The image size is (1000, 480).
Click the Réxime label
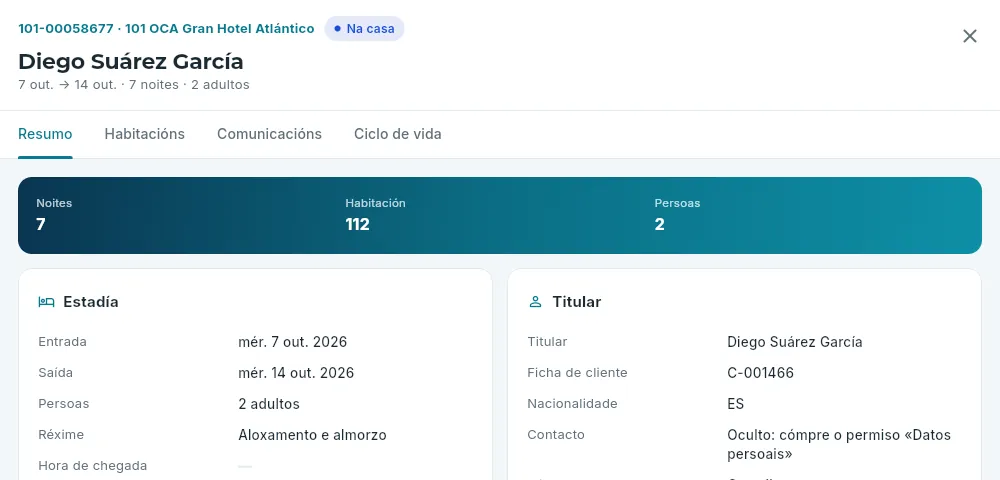pos(61,435)
